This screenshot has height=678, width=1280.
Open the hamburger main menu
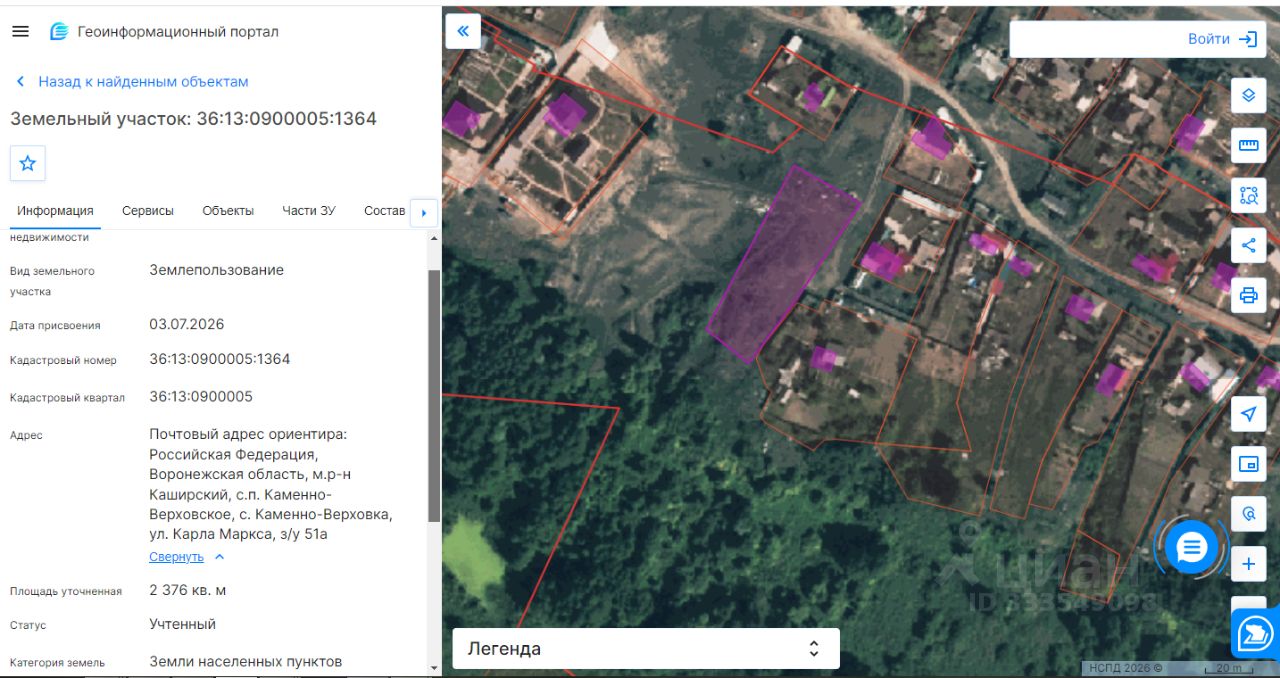(x=20, y=31)
